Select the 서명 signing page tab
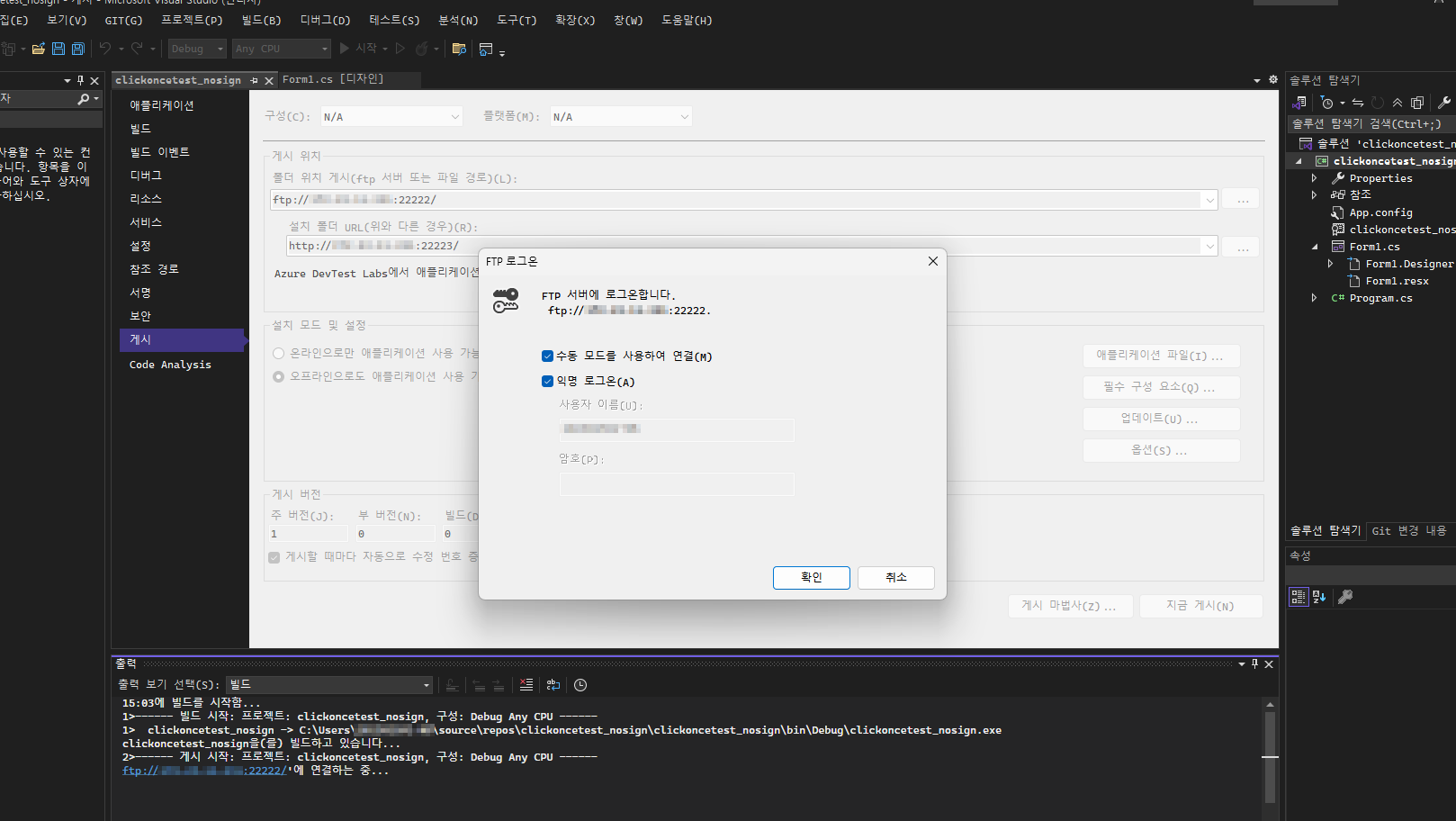1456x821 pixels. [x=140, y=293]
